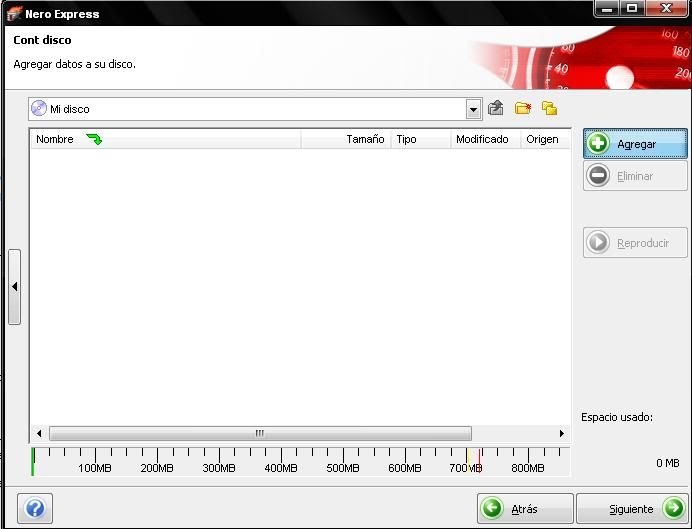Click the Agregar button
Viewport: 692px width, 529px height.
pos(635,144)
